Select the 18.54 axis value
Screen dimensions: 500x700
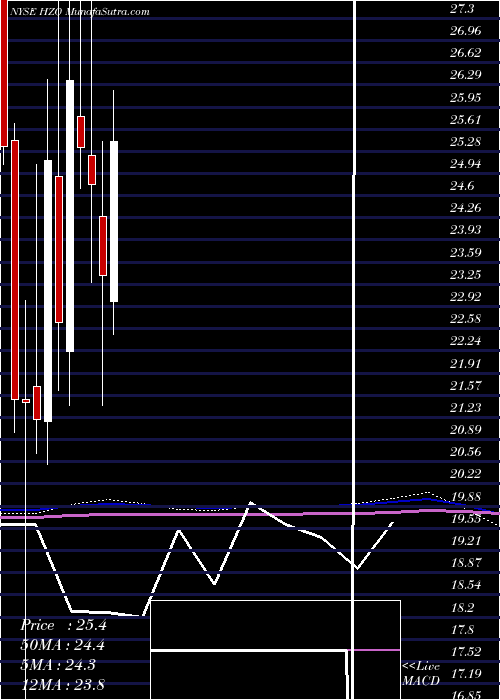[466, 584]
